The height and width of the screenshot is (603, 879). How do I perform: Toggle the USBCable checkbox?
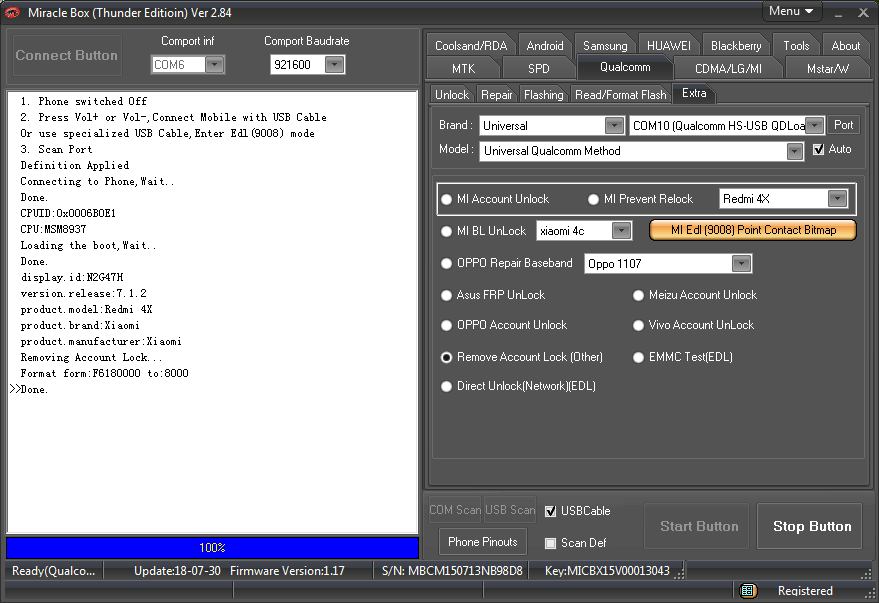pos(550,511)
